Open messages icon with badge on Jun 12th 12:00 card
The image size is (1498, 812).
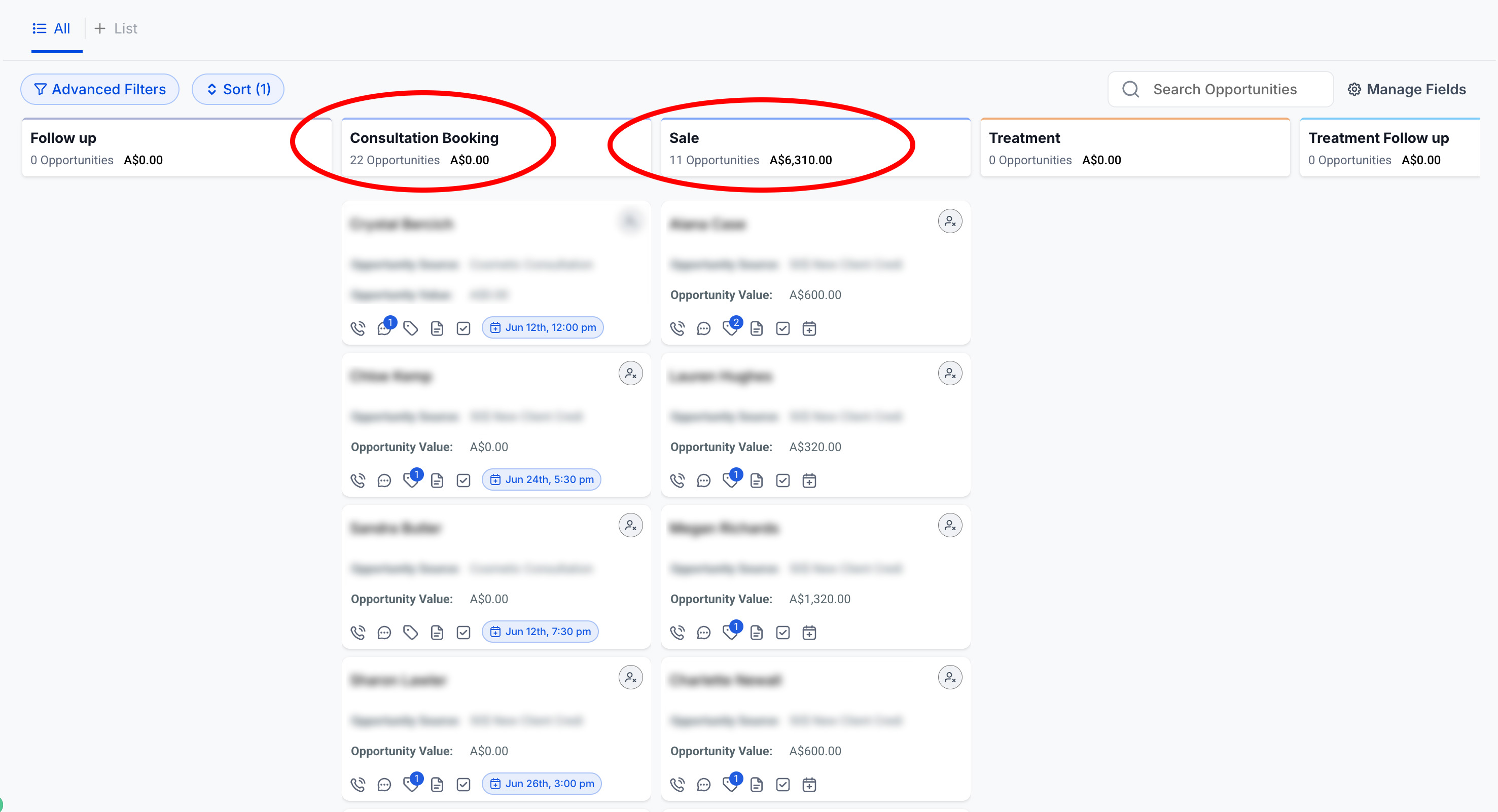pyautogui.click(x=384, y=328)
